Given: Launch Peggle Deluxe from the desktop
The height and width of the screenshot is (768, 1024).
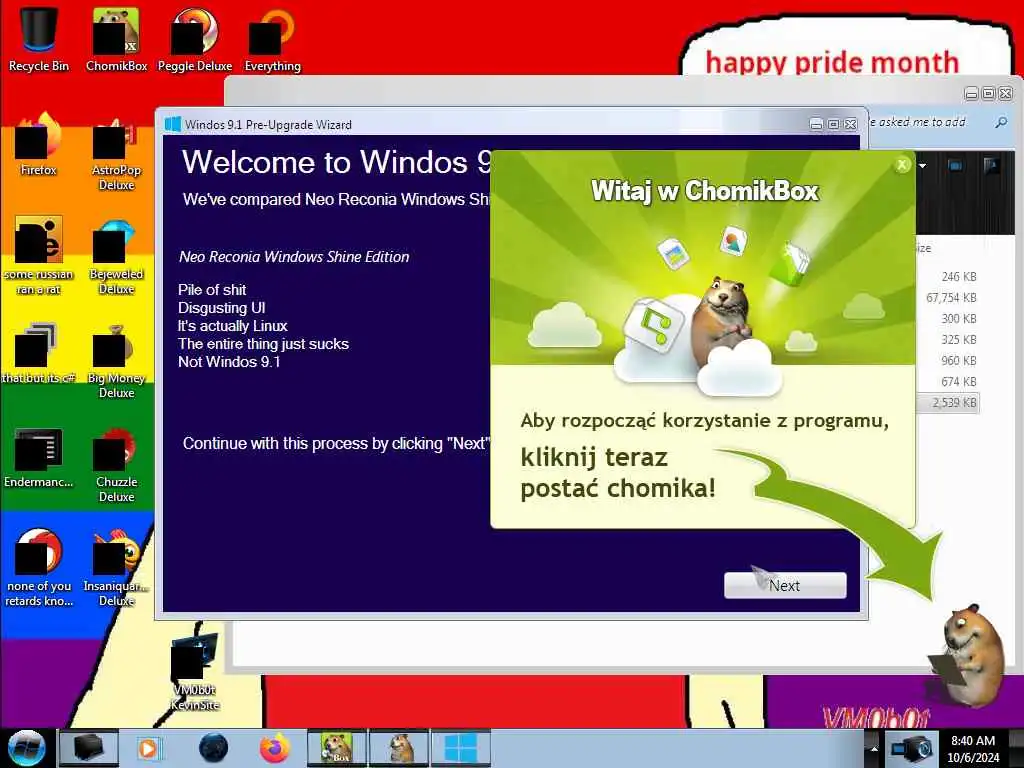Looking at the screenshot, I should click(x=195, y=39).
